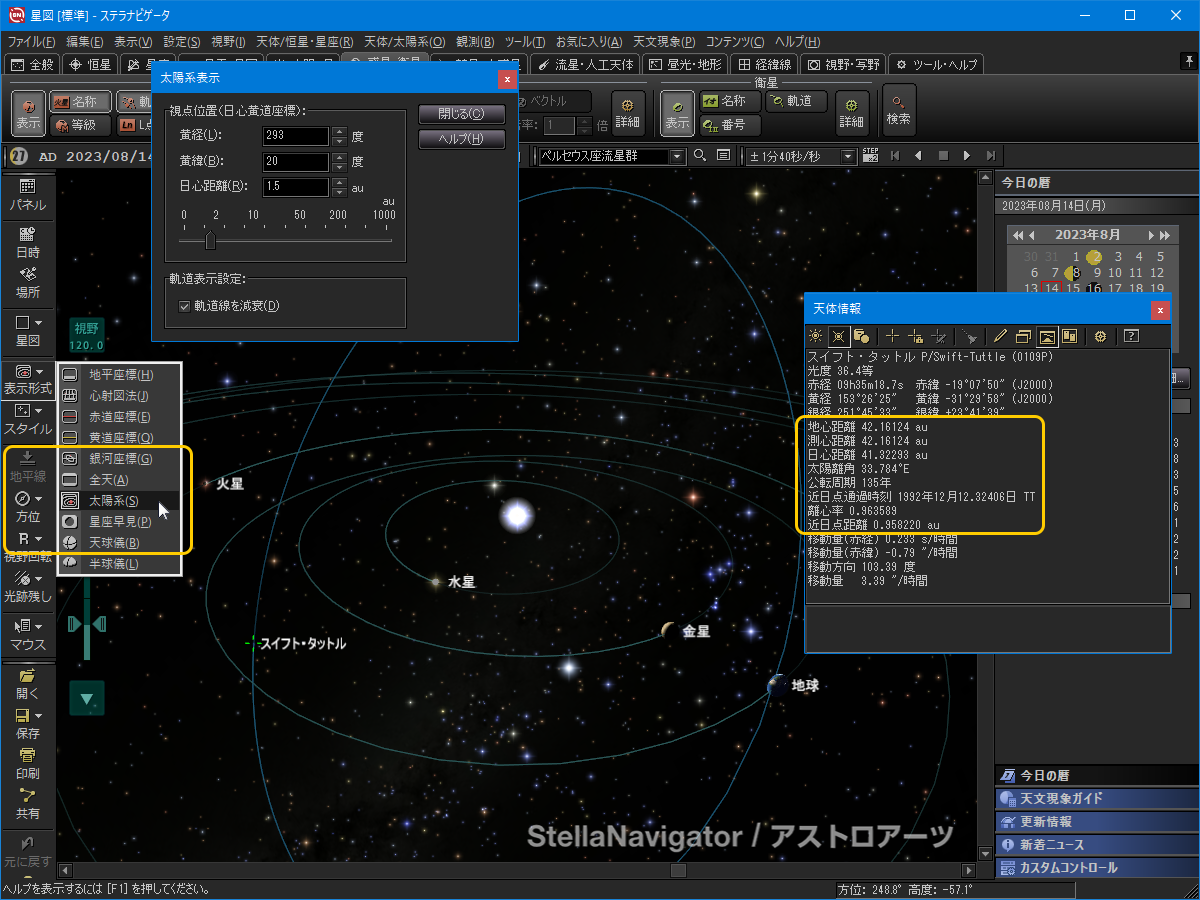
Task: Toggle the 衛星 番号 number button
Action: [729, 125]
